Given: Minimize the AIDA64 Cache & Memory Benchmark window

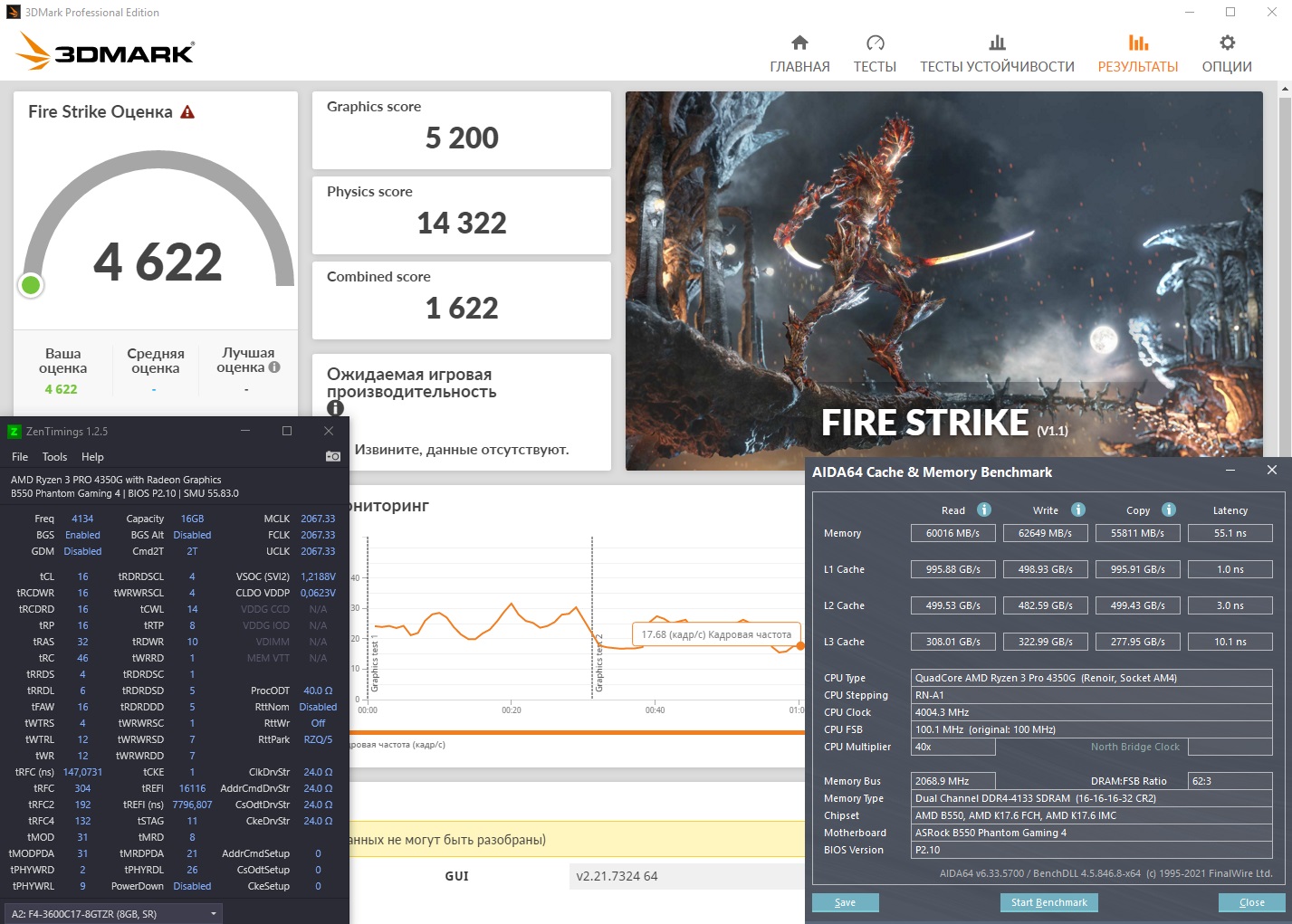Looking at the screenshot, I should tap(1230, 471).
